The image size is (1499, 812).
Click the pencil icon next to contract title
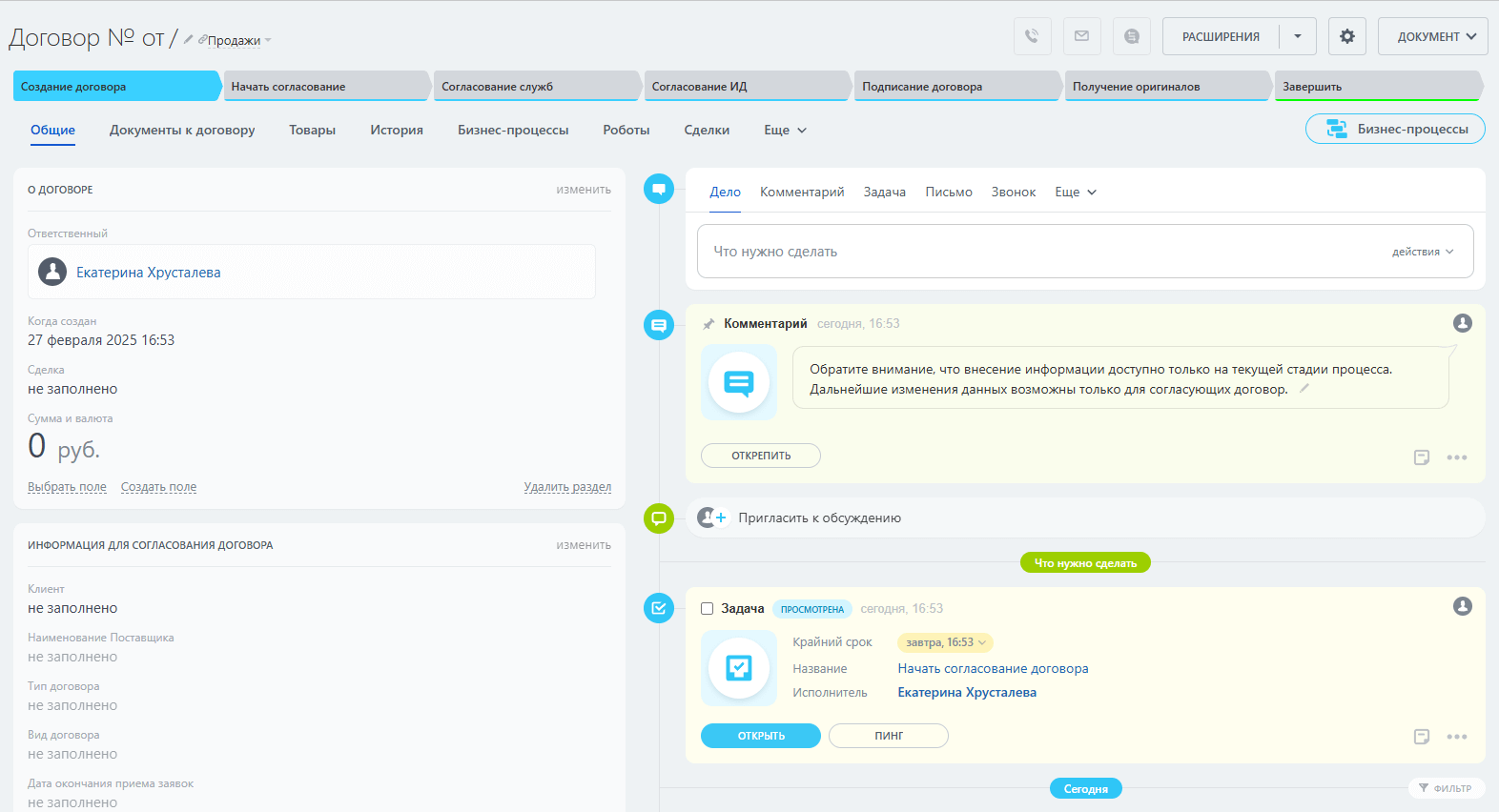pos(189,40)
